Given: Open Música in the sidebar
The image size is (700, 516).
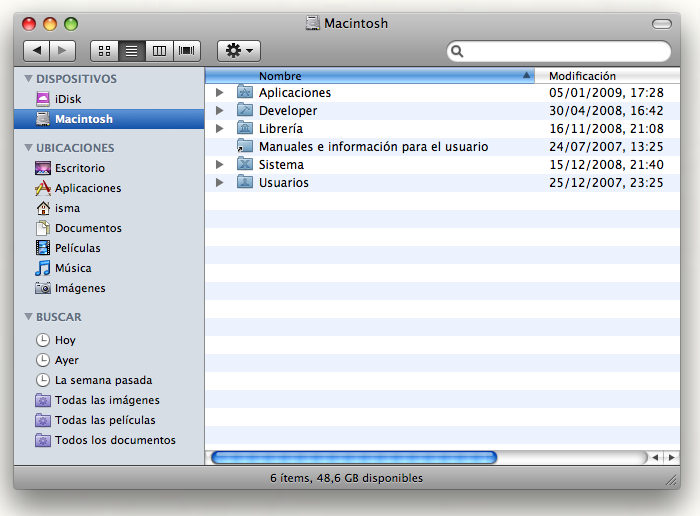Looking at the screenshot, I should [109, 268].
